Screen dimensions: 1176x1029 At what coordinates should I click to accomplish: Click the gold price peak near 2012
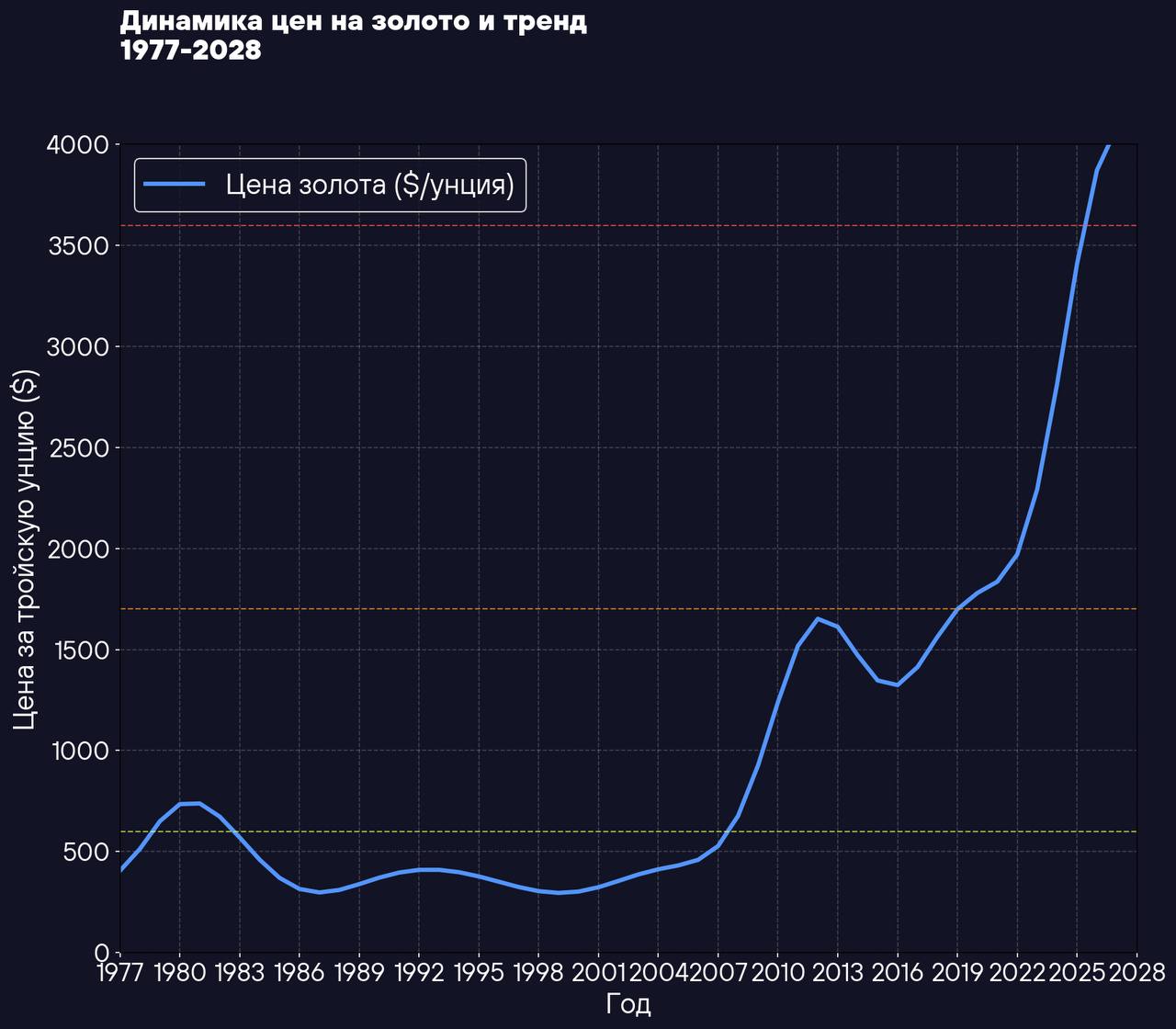click(818, 619)
